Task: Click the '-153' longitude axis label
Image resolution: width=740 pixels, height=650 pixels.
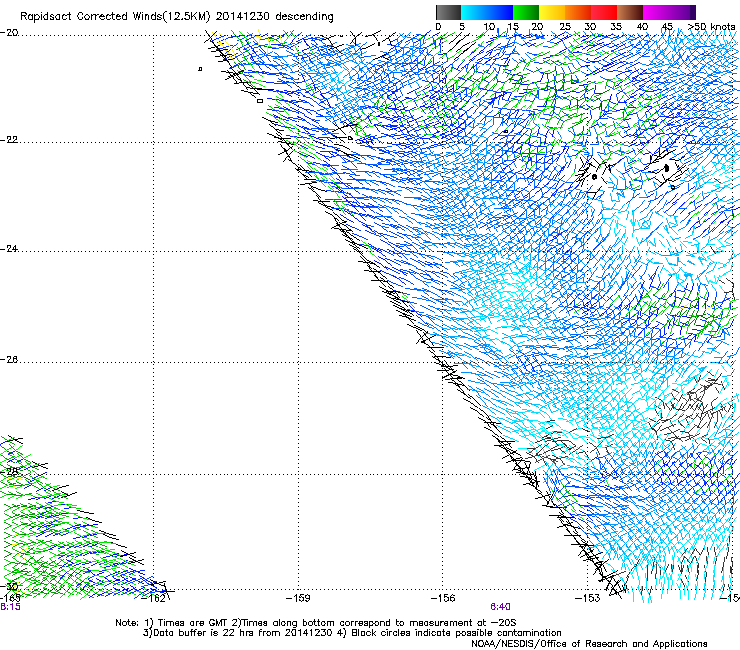Action: [x=587, y=598]
